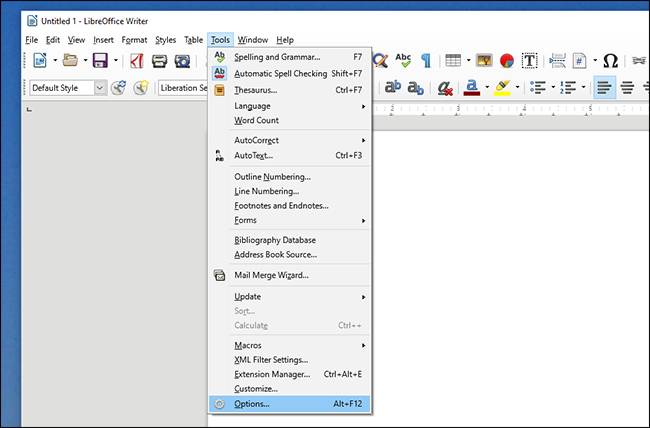Toggle the bulleted list icon
This screenshot has width=650, height=428.
point(537,88)
